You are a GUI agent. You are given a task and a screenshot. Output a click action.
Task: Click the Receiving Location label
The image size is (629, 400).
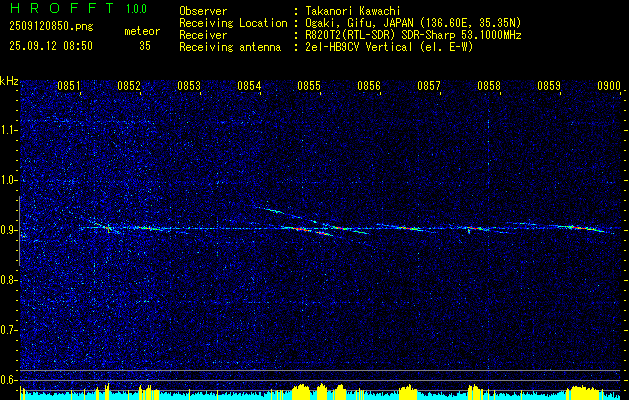[x=233, y=23]
